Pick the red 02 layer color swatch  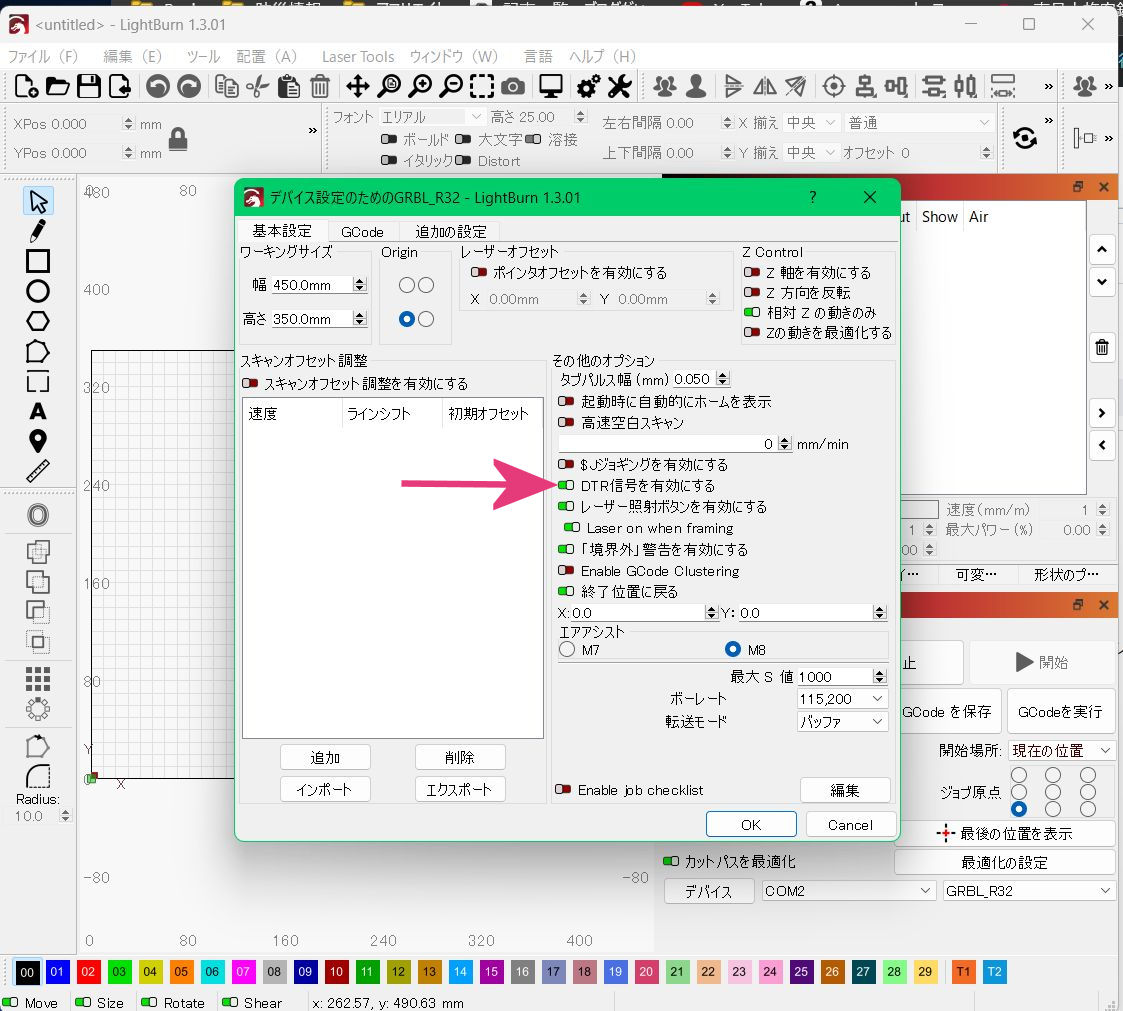pos(88,972)
